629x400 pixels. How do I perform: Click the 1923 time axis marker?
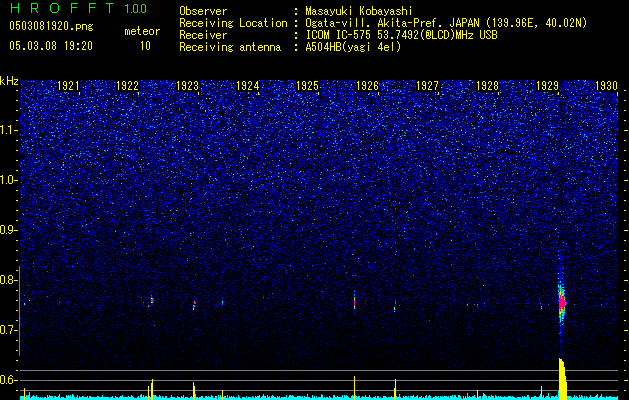tap(187, 86)
